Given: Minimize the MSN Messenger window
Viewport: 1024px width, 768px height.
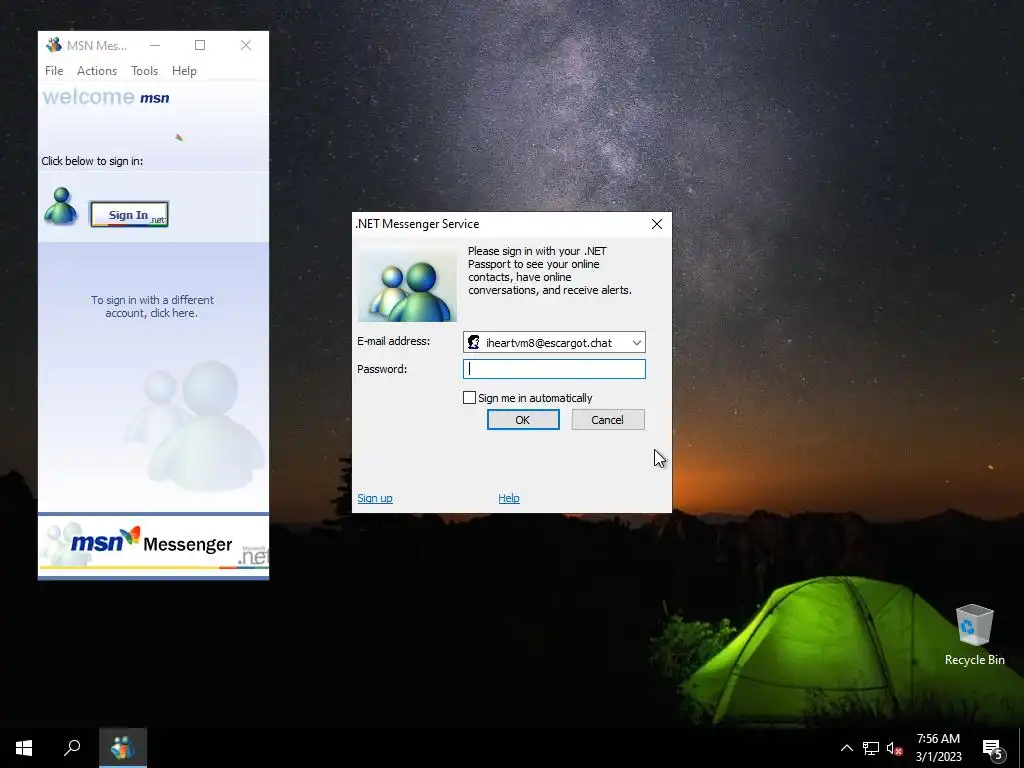Looking at the screenshot, I should (155, 45).
